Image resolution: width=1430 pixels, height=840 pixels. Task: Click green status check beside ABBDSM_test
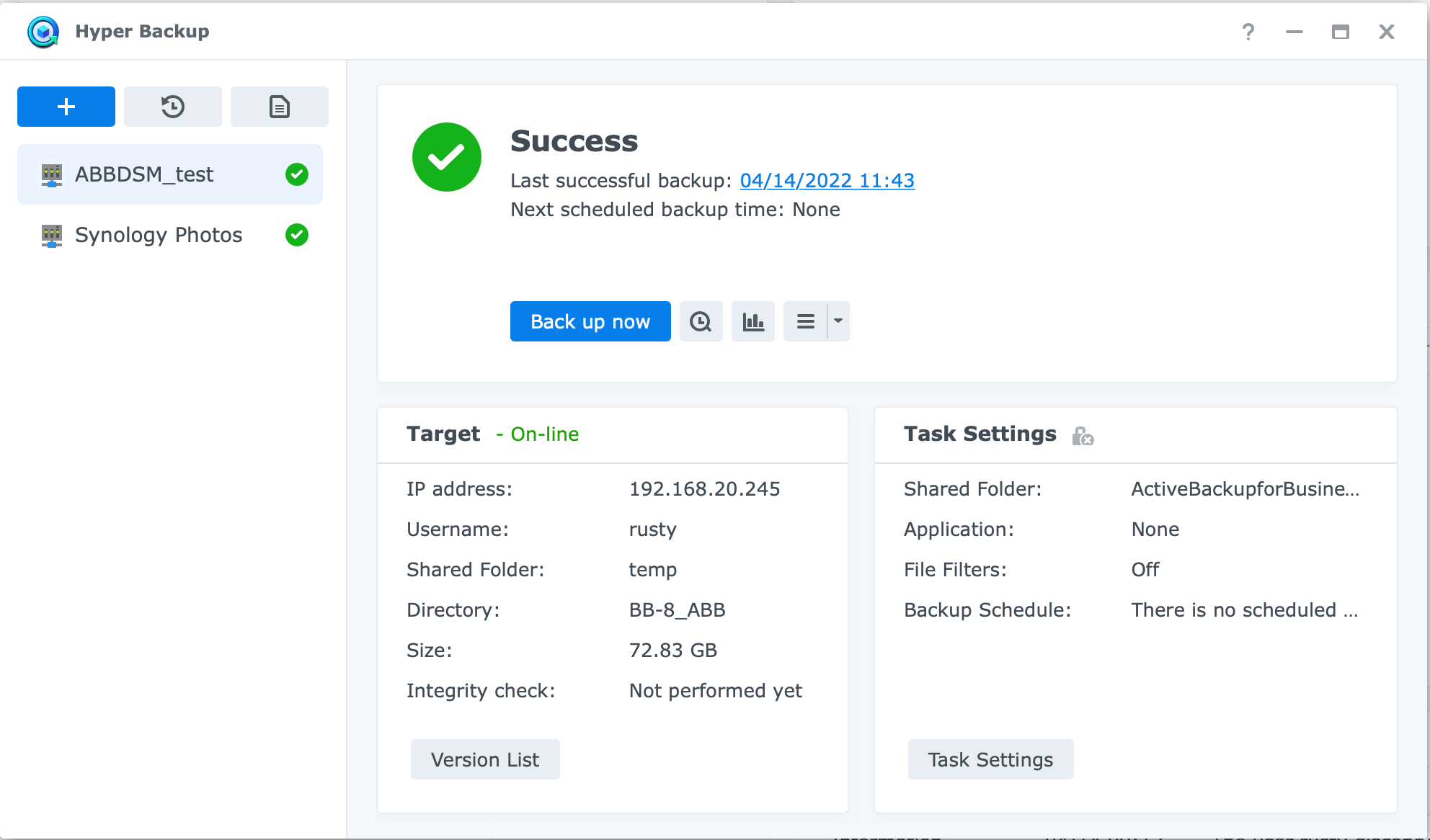297,174
